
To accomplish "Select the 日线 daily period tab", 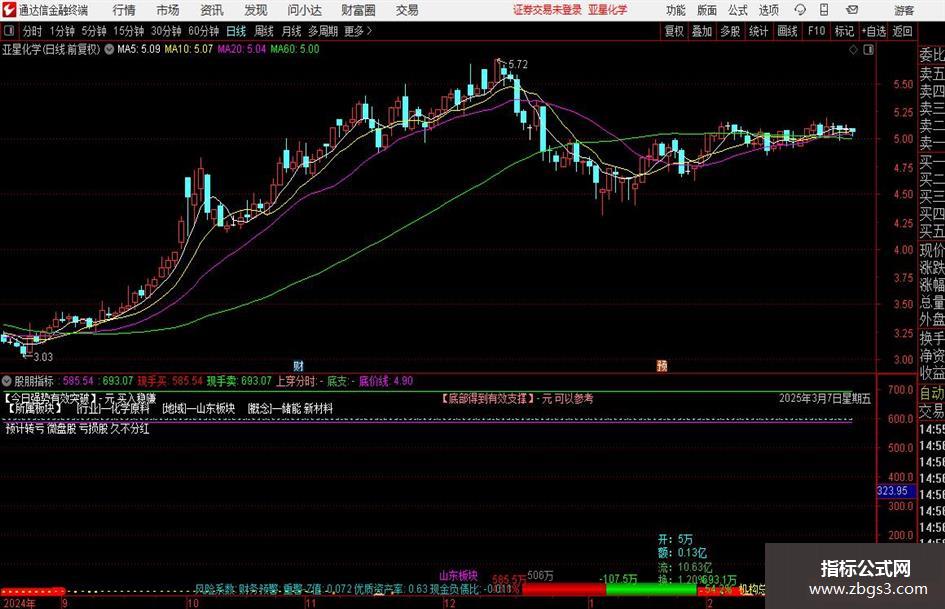I will coord(236,31).
